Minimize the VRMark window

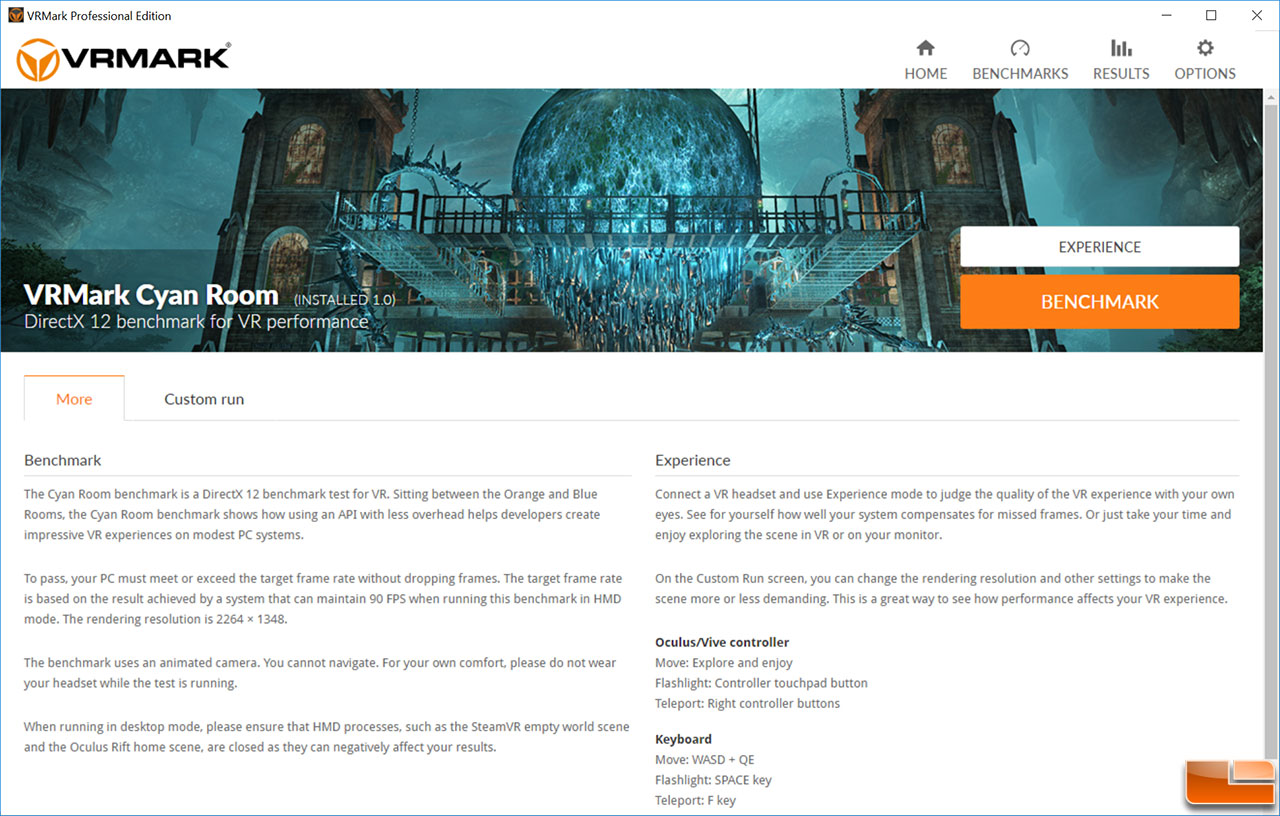(1166, 15)
